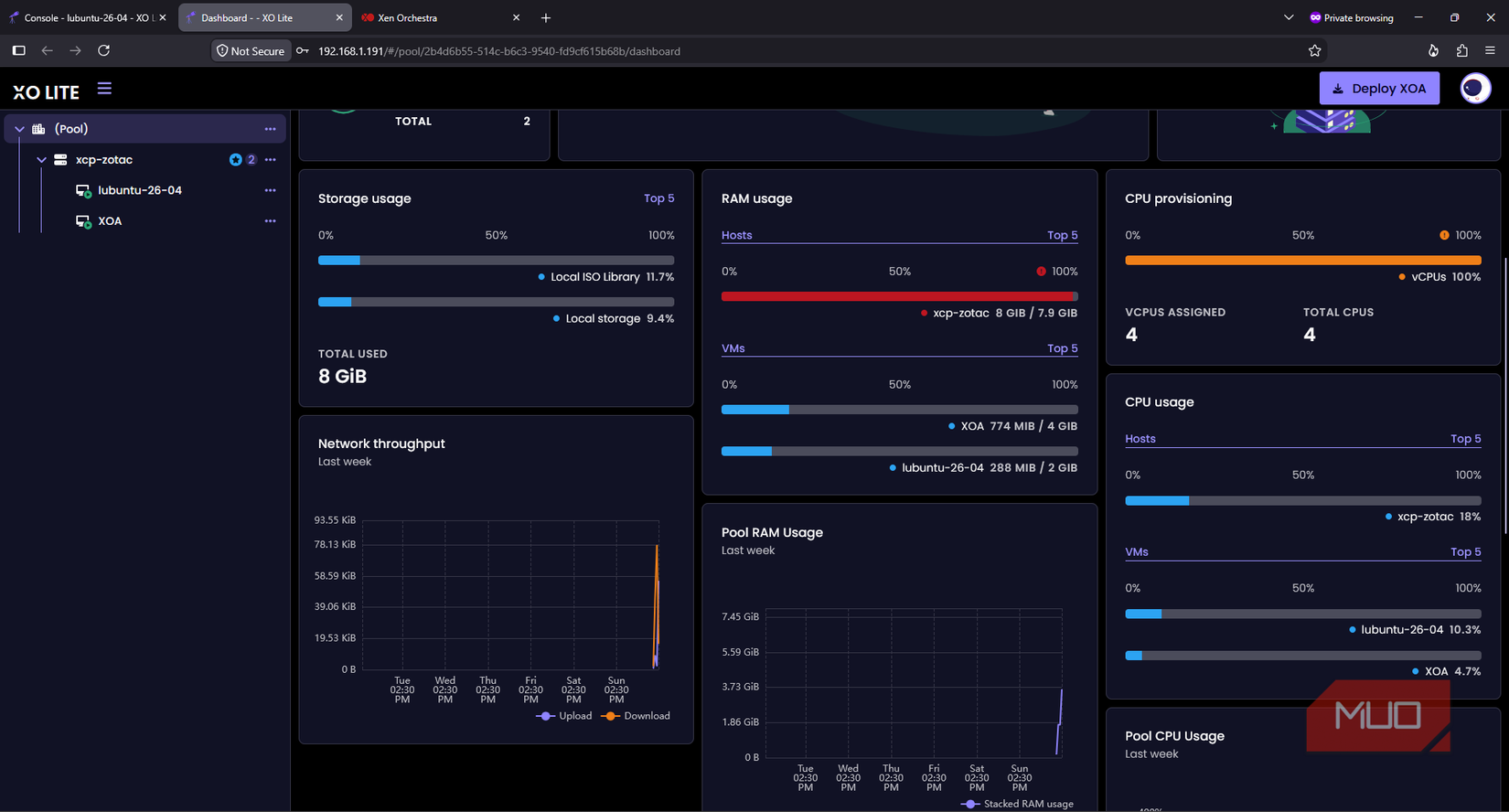
Task: Click the host server icon for xcp-zotac
Action: coord(60,160)
